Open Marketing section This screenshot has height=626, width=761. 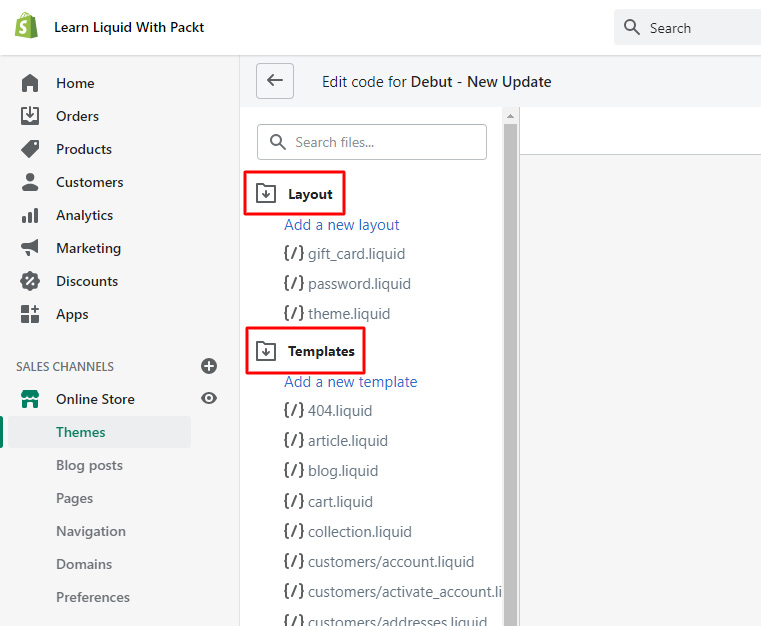(x=89, y=248)
